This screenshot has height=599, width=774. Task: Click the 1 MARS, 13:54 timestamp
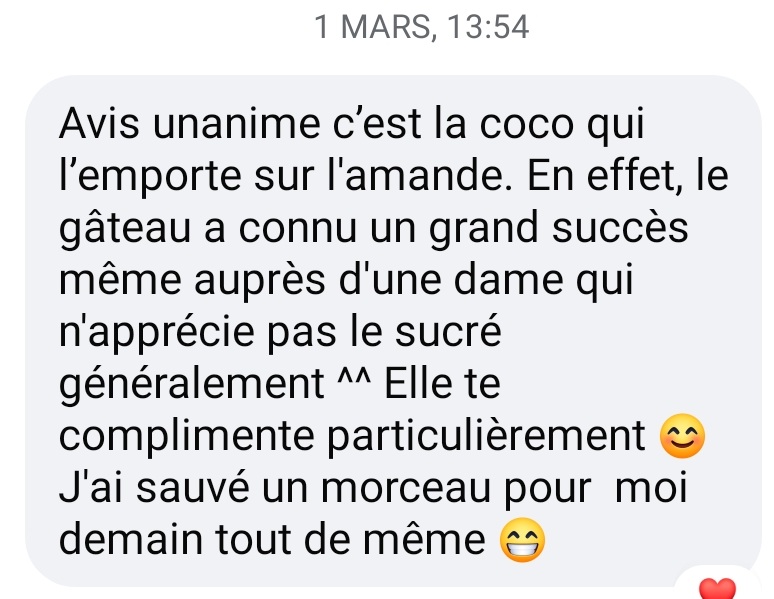click(x=422, y=27)
